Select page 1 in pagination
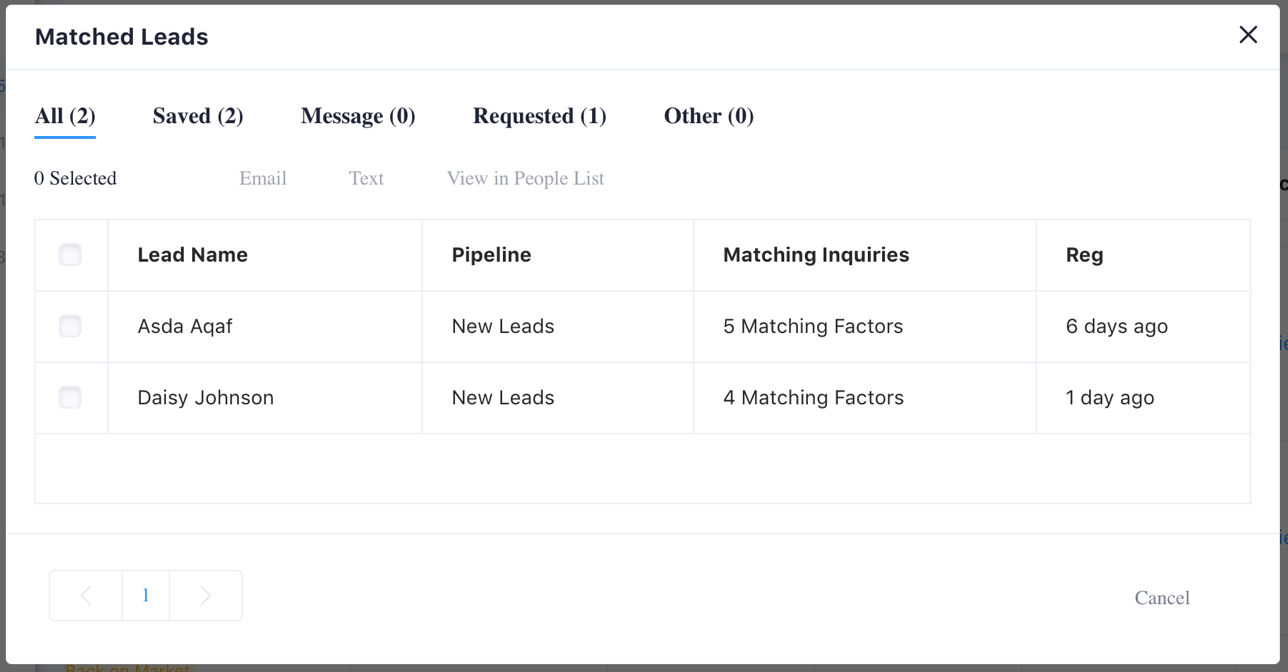The image size is (1288, 672). pos(146,596)
